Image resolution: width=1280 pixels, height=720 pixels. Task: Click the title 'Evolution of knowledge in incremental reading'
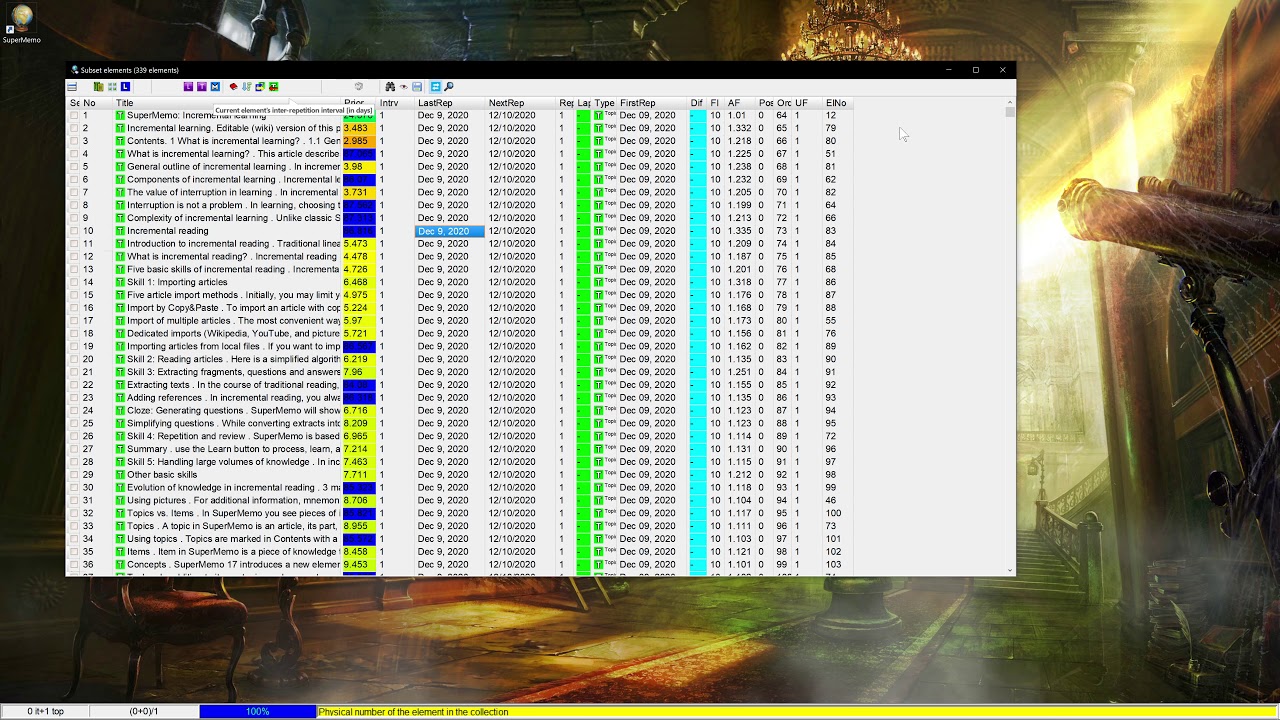(x=233, y=487)
